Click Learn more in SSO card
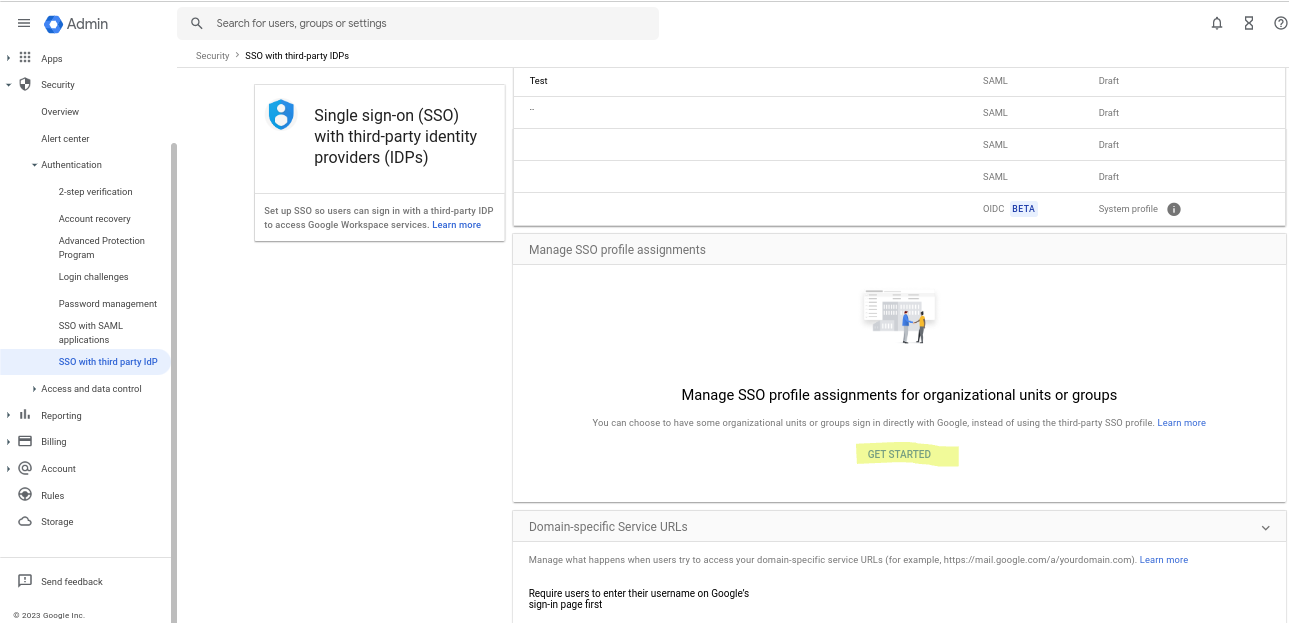1289x623 pixels. pyautogui.click(x=456, y=225)
